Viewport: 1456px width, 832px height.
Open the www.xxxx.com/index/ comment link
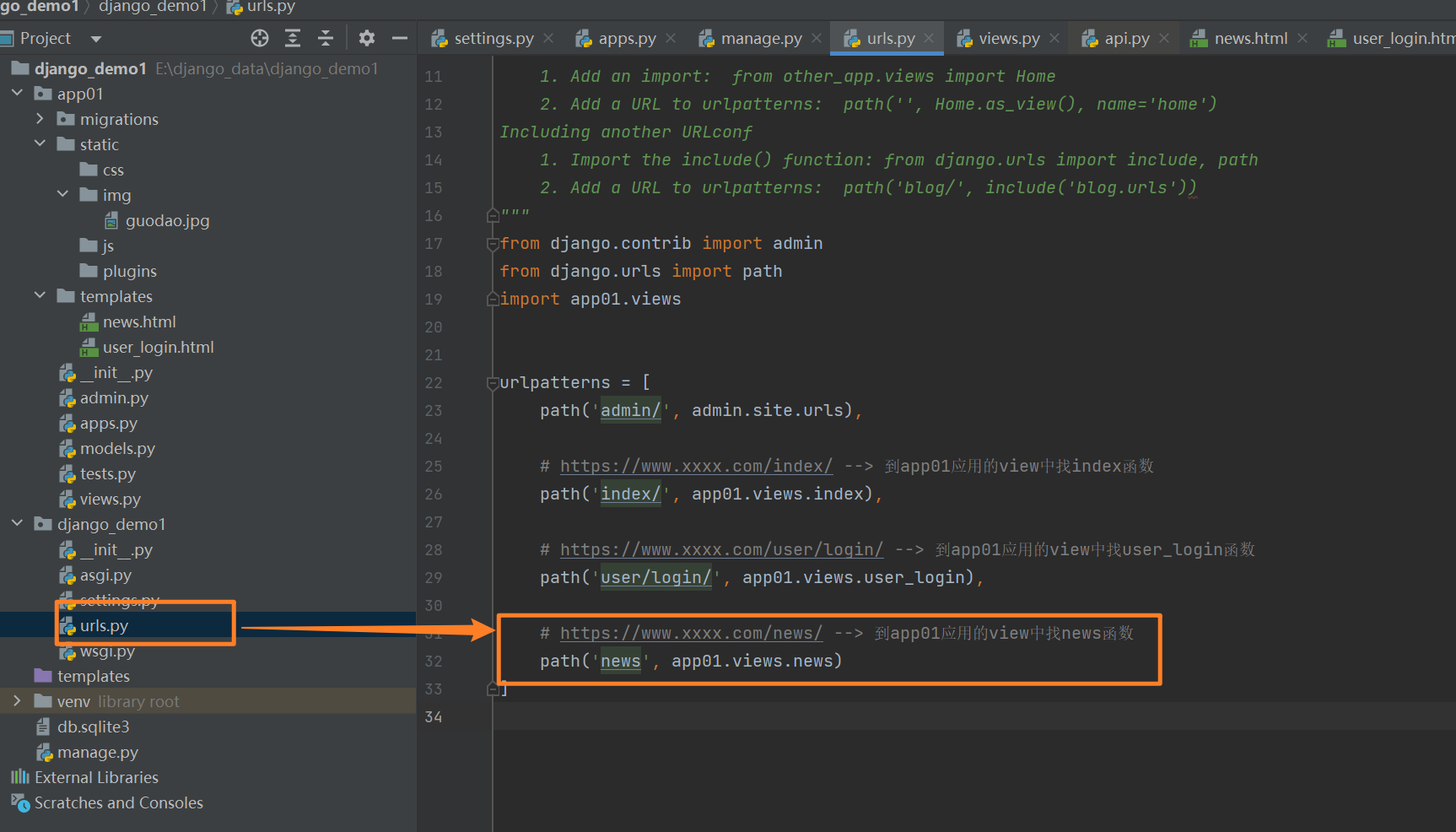pyautogui.click(x=696, y=466)
